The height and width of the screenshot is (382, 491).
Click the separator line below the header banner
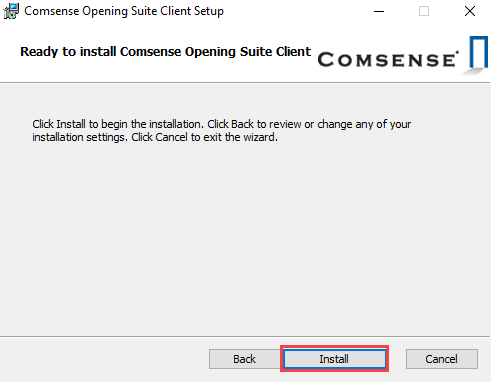point(245,82)
